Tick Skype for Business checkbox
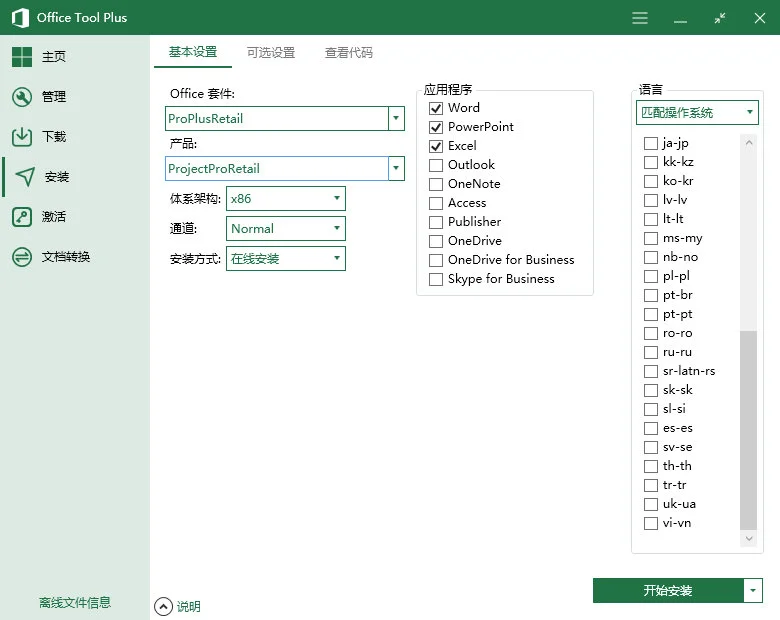Viewport: 780px width, 620px height. pyautogui.click(x=436, y=279)
